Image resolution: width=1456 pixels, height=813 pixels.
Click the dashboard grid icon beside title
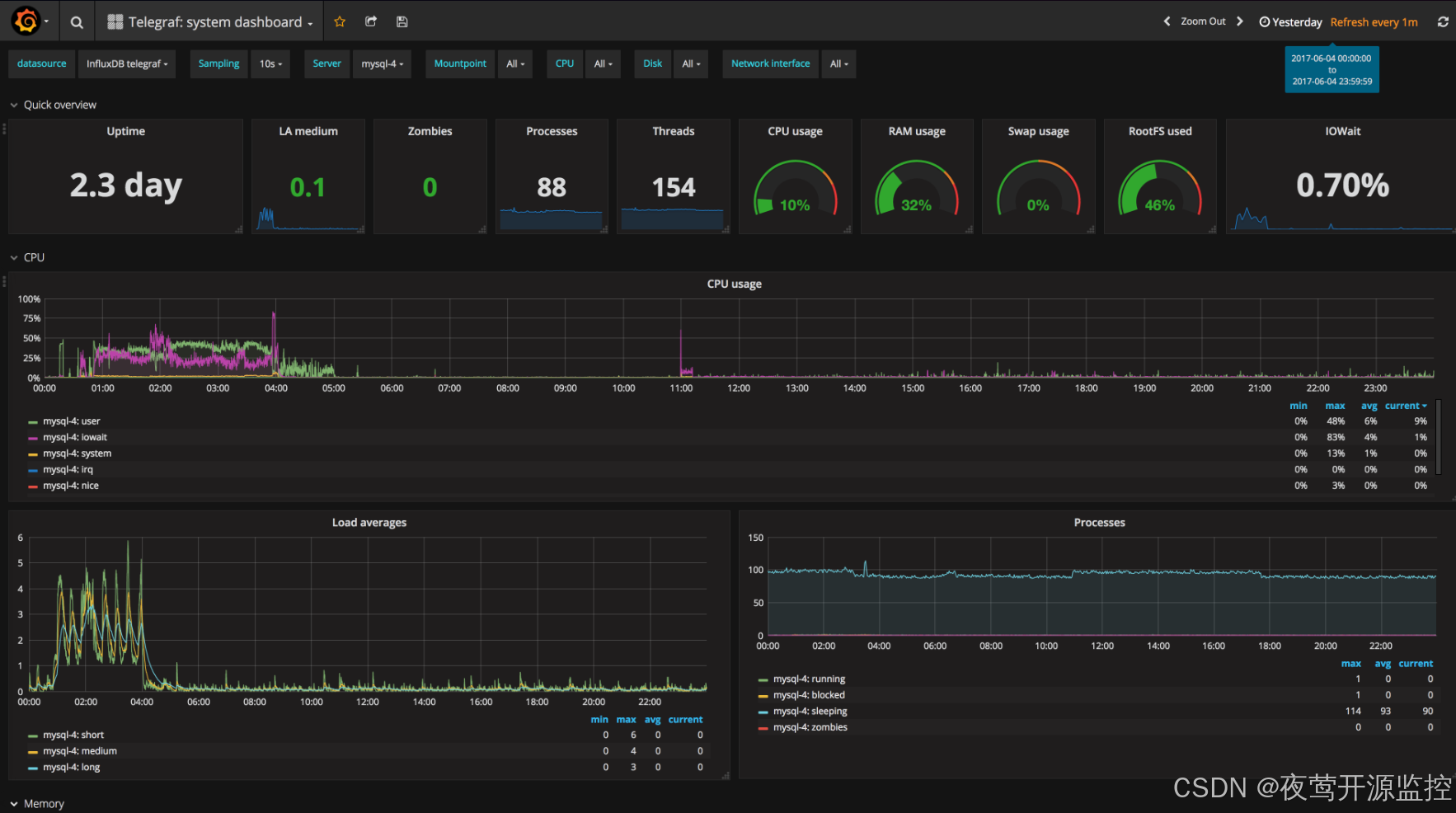coord(115,22)
